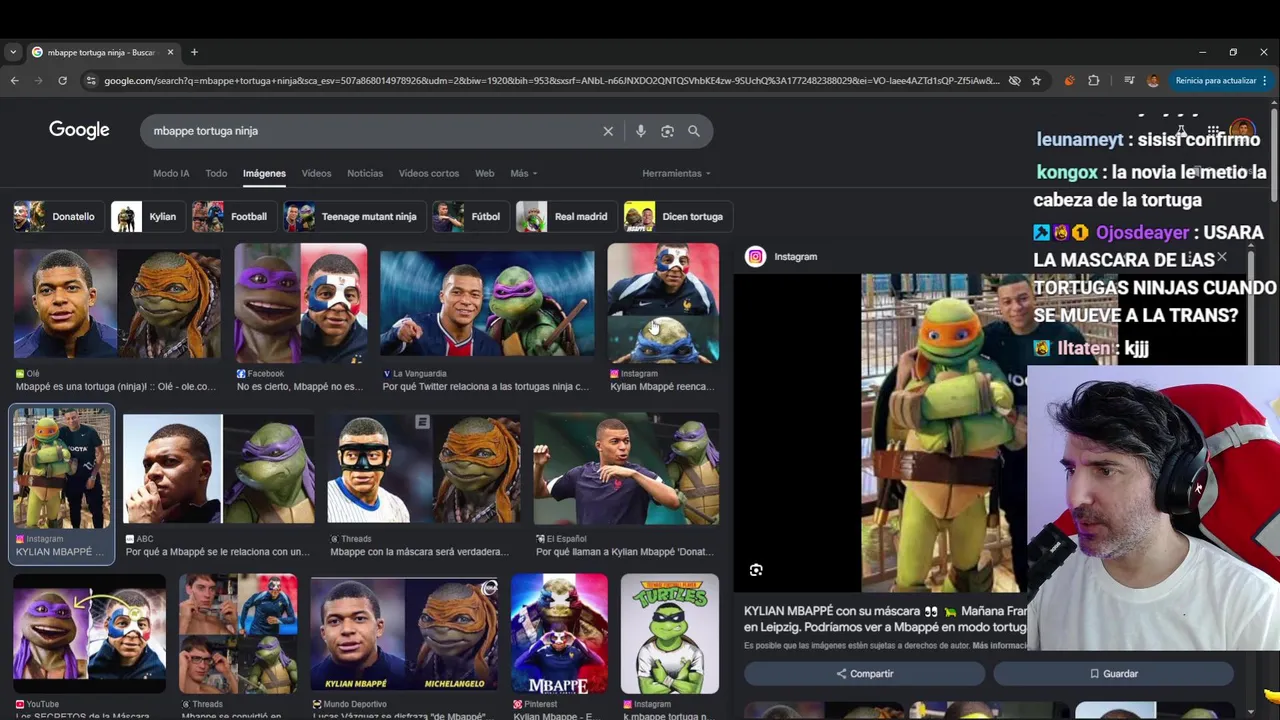Open the Threads masked Mbappé thumbnail
Screen dimensions: 1280x720
point(424,469)
